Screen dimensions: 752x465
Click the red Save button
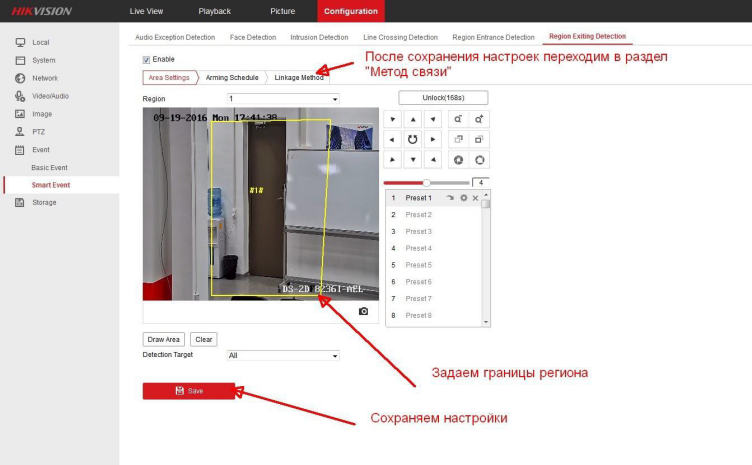[x=189, y=390]
